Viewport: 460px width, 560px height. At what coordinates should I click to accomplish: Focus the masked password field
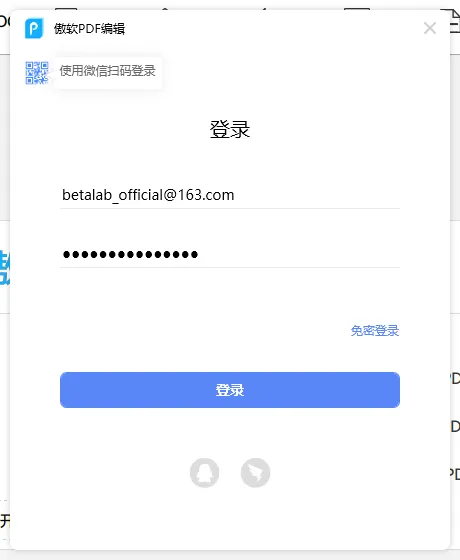230,255
